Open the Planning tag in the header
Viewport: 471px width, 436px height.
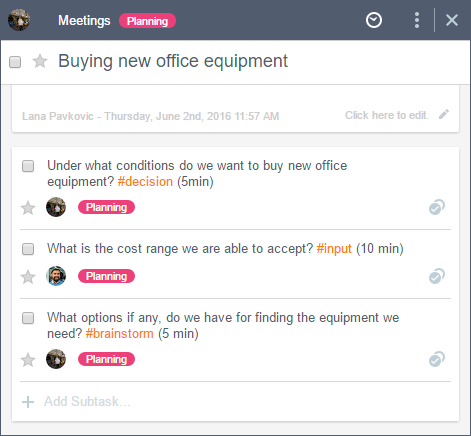click(147, 21)
